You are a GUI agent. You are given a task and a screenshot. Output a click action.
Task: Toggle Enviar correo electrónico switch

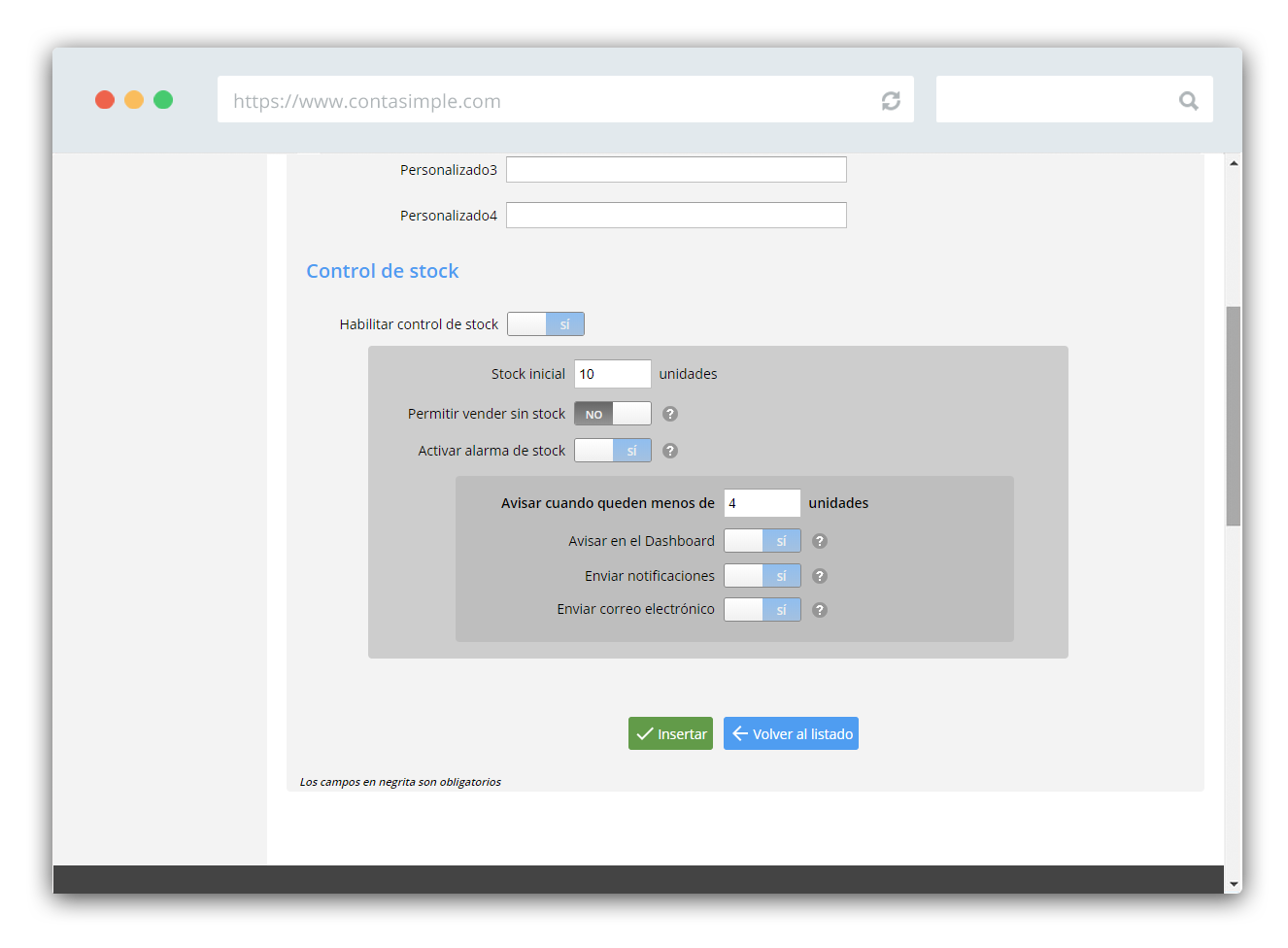(x=763, y=610)
